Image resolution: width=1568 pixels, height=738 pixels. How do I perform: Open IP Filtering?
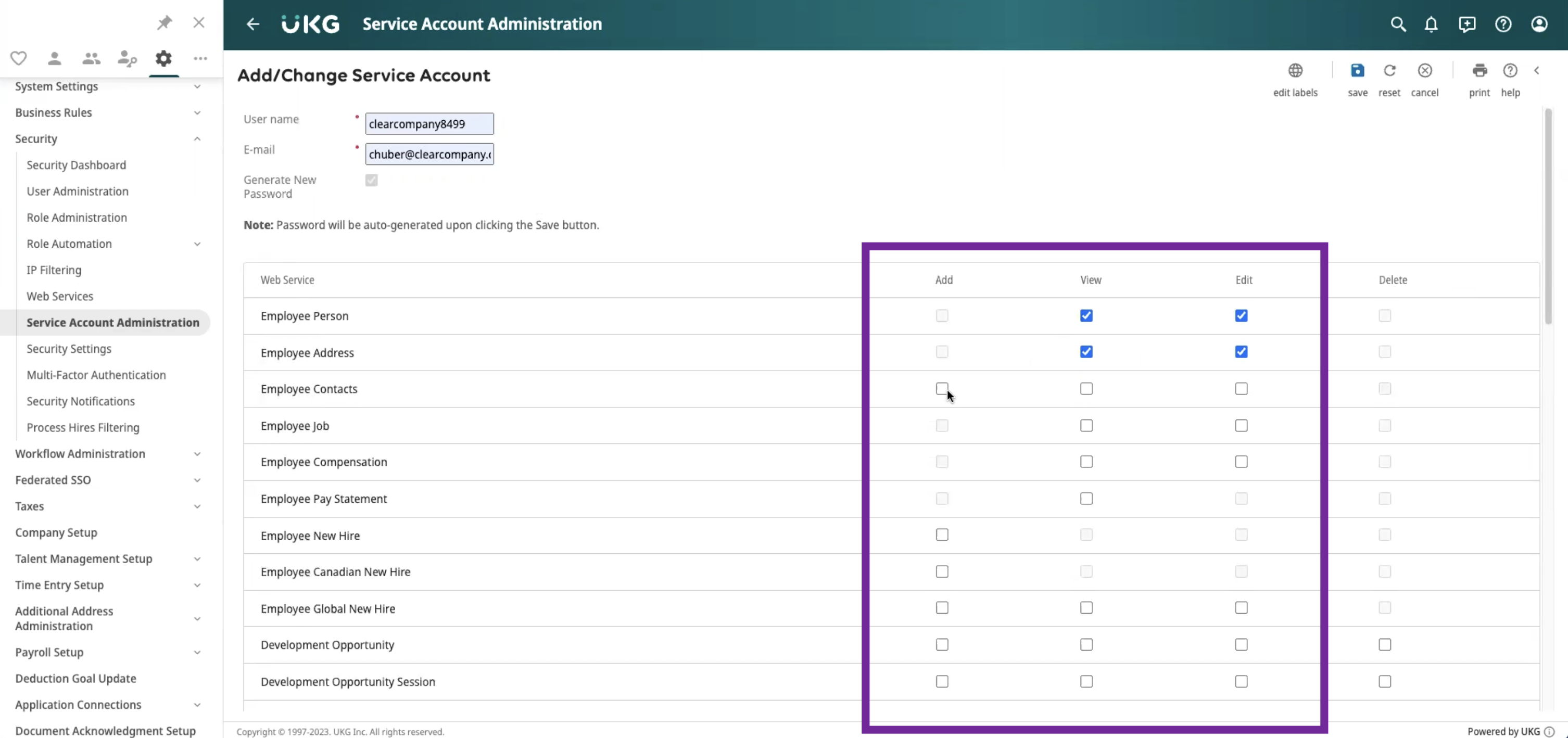click(54, 270)
